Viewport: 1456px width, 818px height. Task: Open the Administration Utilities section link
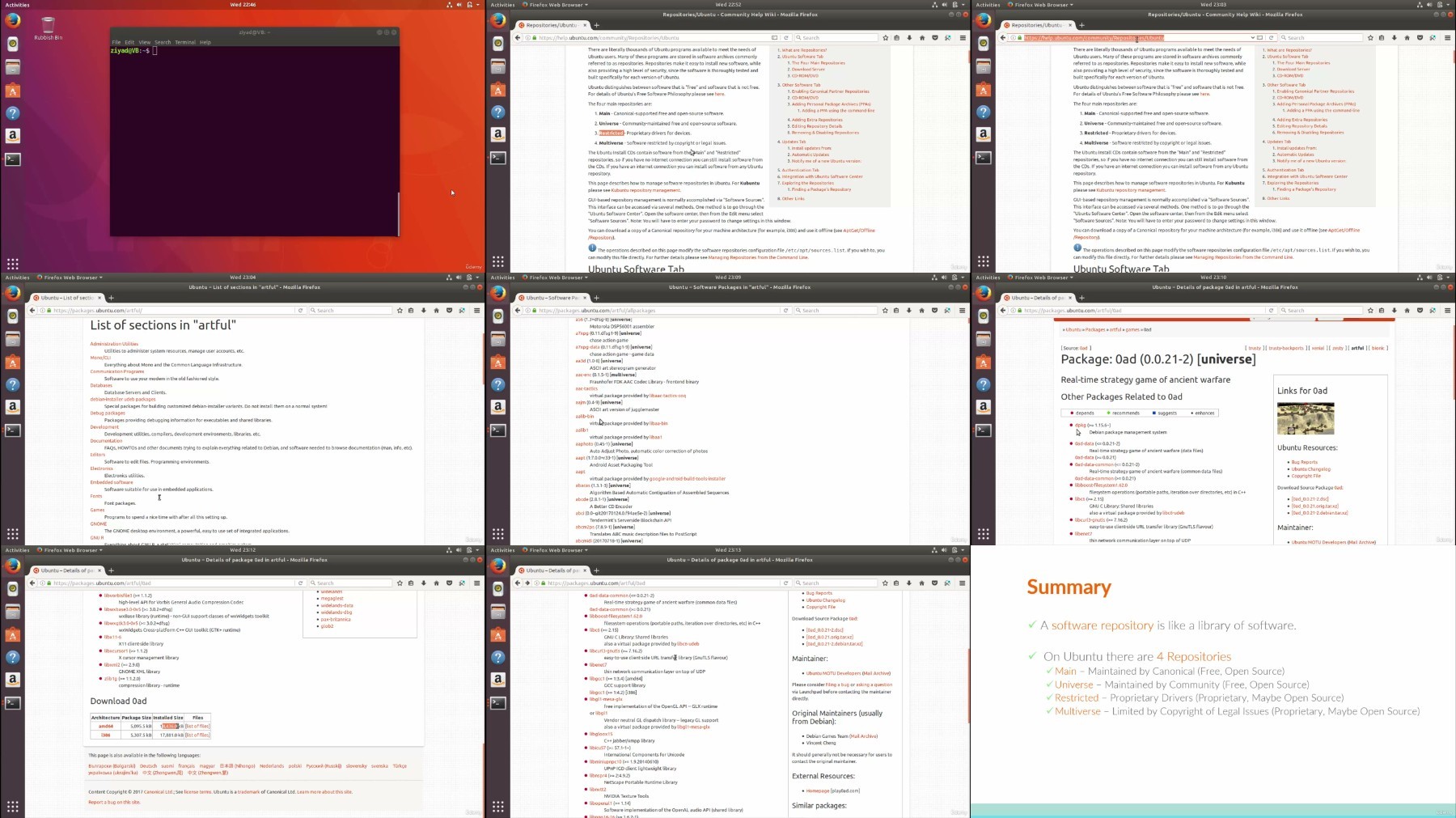pyautogui.click(x=114, y=344)
